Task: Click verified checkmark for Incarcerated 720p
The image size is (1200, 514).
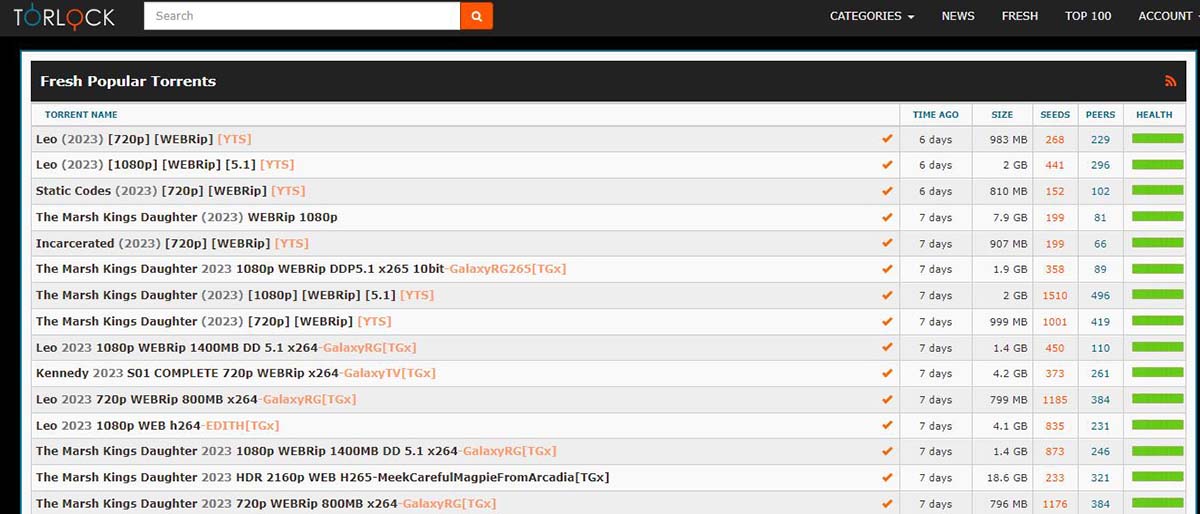Action: pyautogui.click(x=887, y=243)
